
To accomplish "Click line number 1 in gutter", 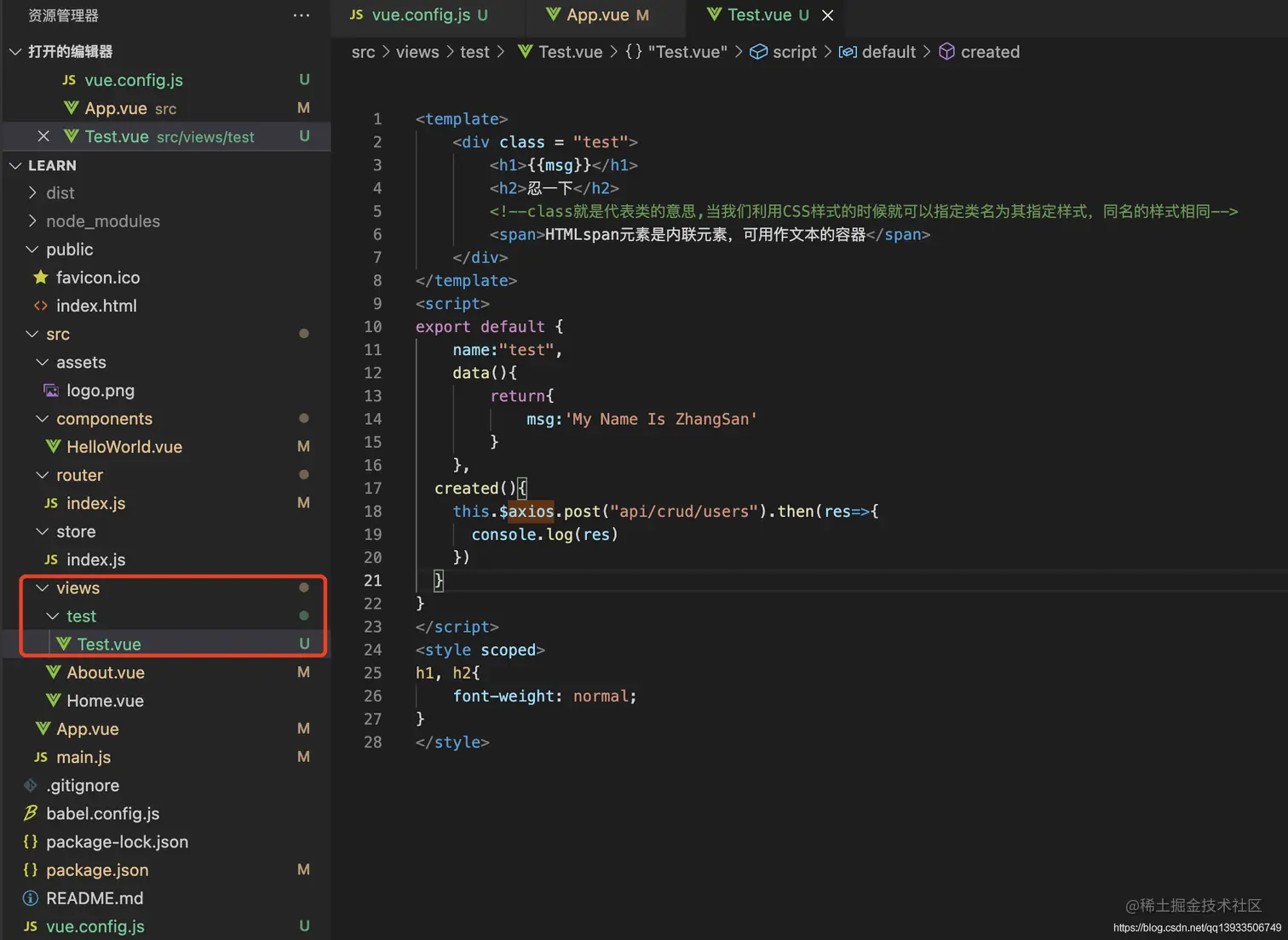I will point(377,119).
